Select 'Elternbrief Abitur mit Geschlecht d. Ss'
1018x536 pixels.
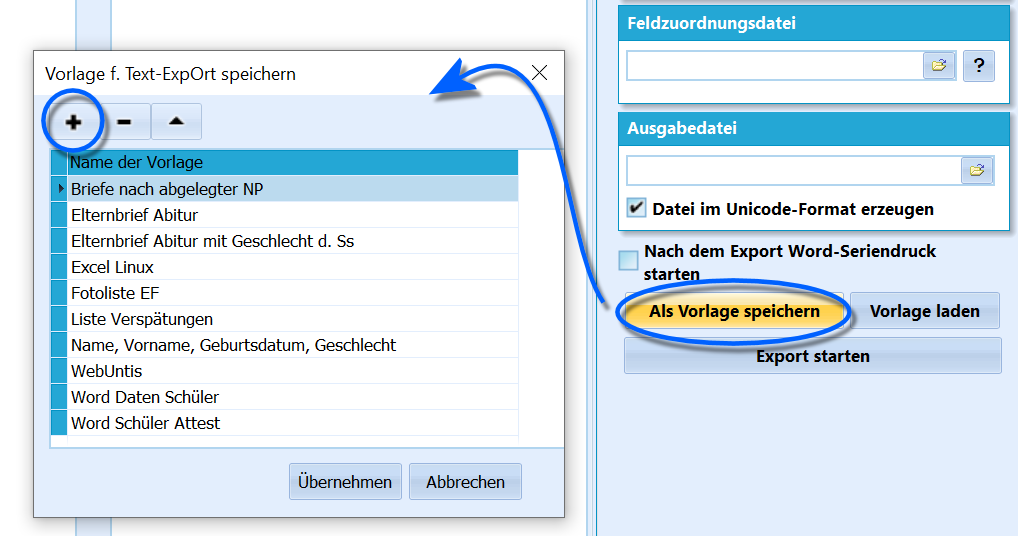point(293,241)
